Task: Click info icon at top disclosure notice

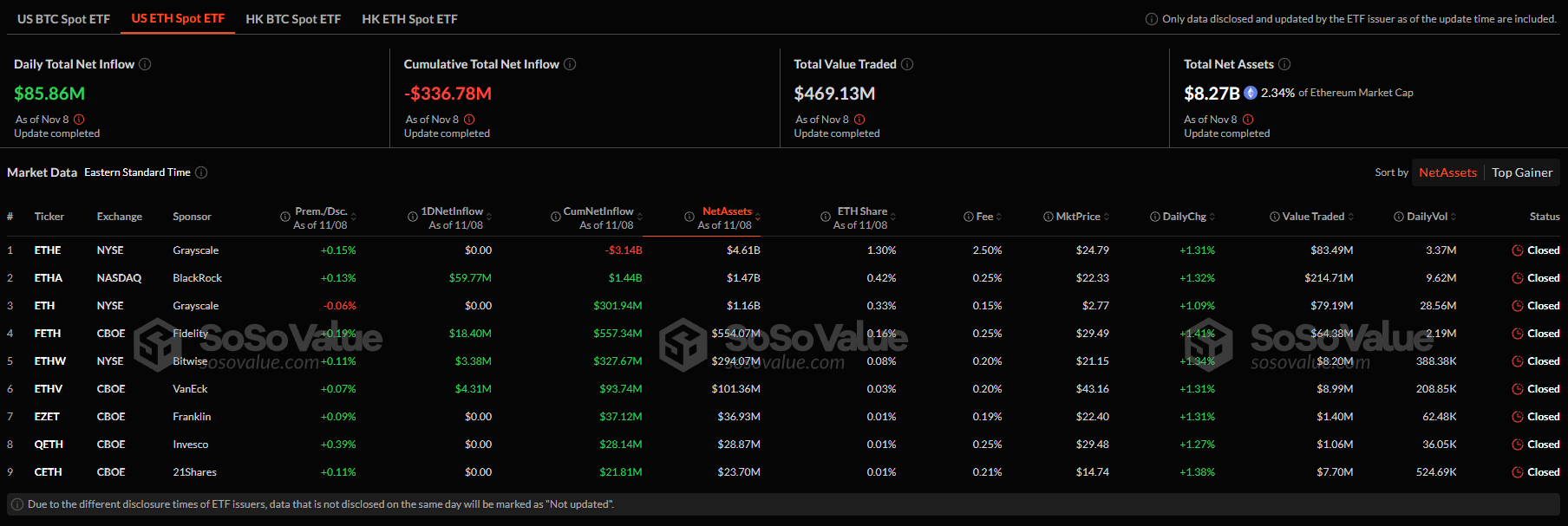Action: [1152, 19]
